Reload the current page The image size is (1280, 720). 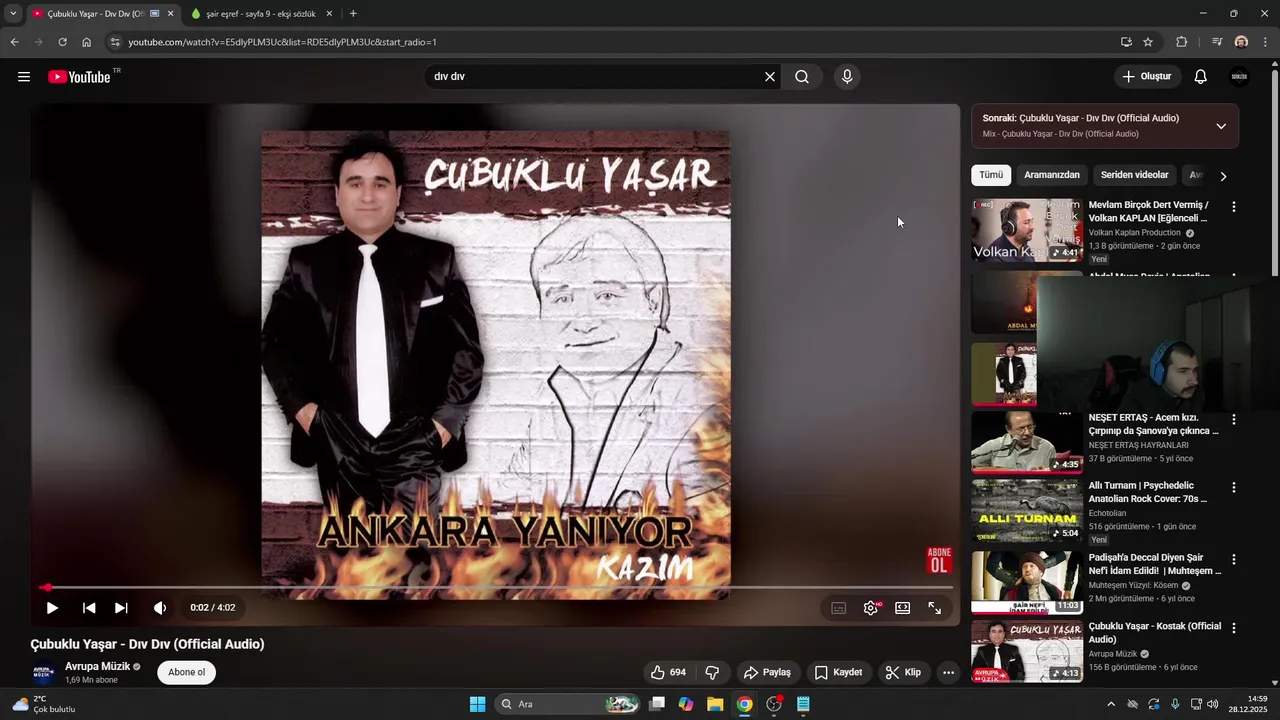[62, 42]
